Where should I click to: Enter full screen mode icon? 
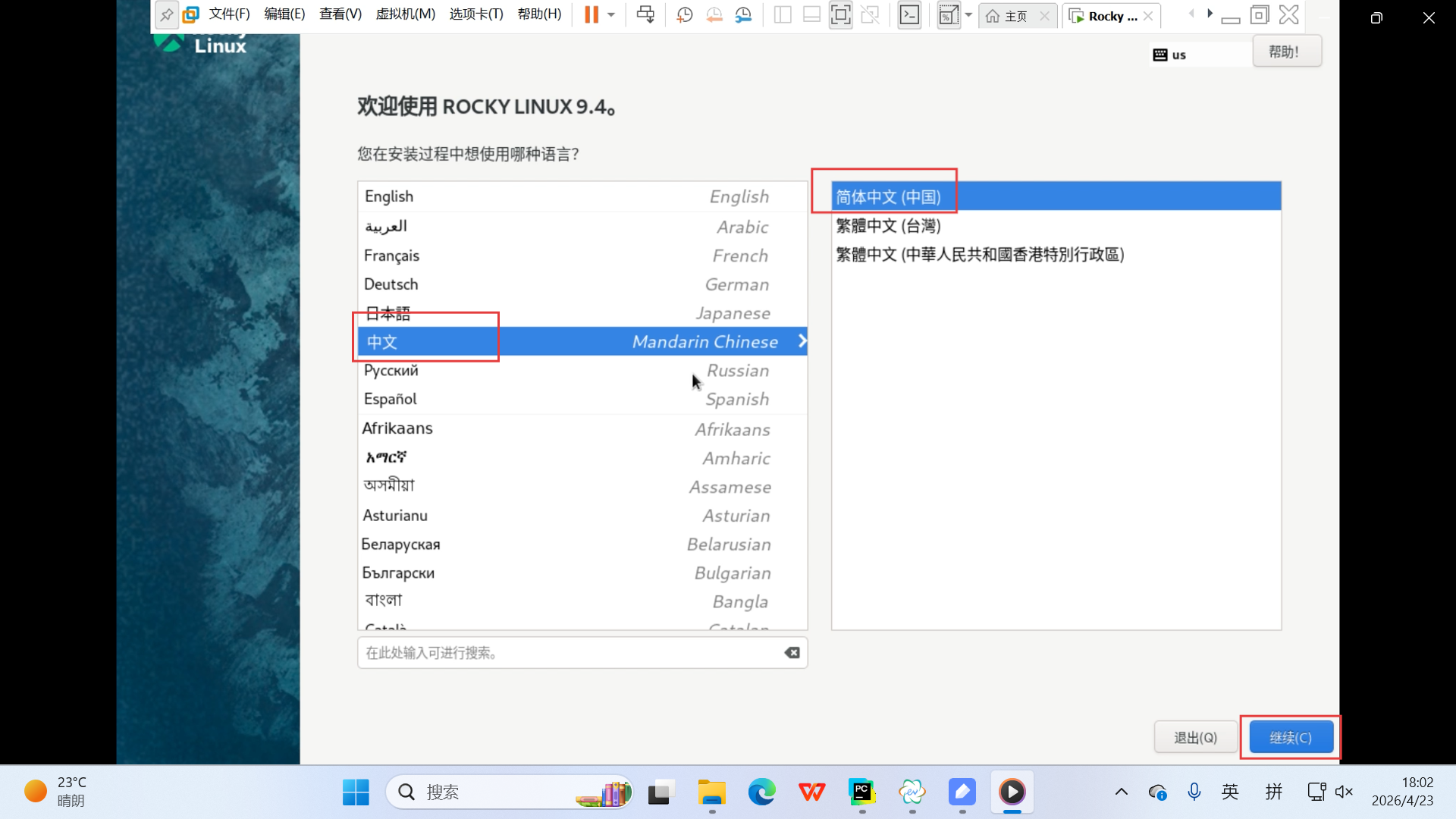[840, 14]
